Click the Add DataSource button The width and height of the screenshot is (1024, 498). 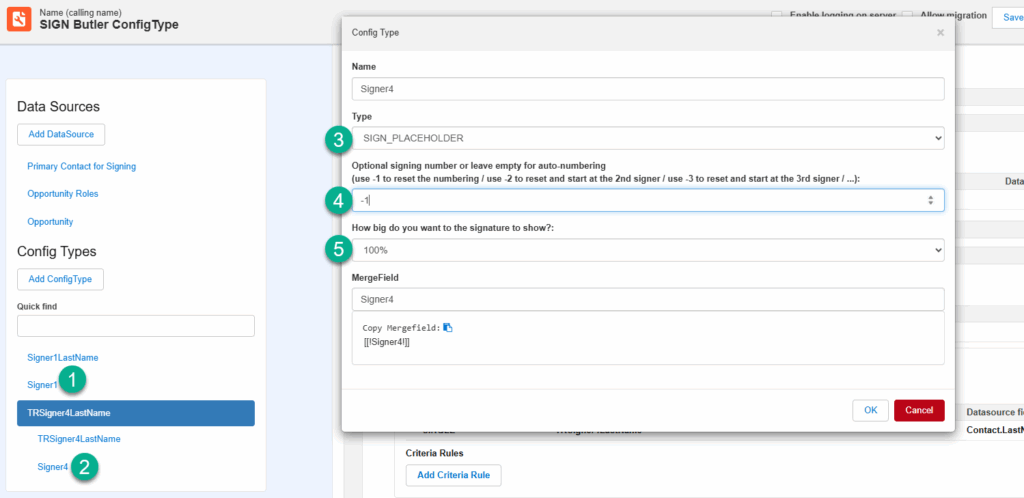click(x=61, y=135)
